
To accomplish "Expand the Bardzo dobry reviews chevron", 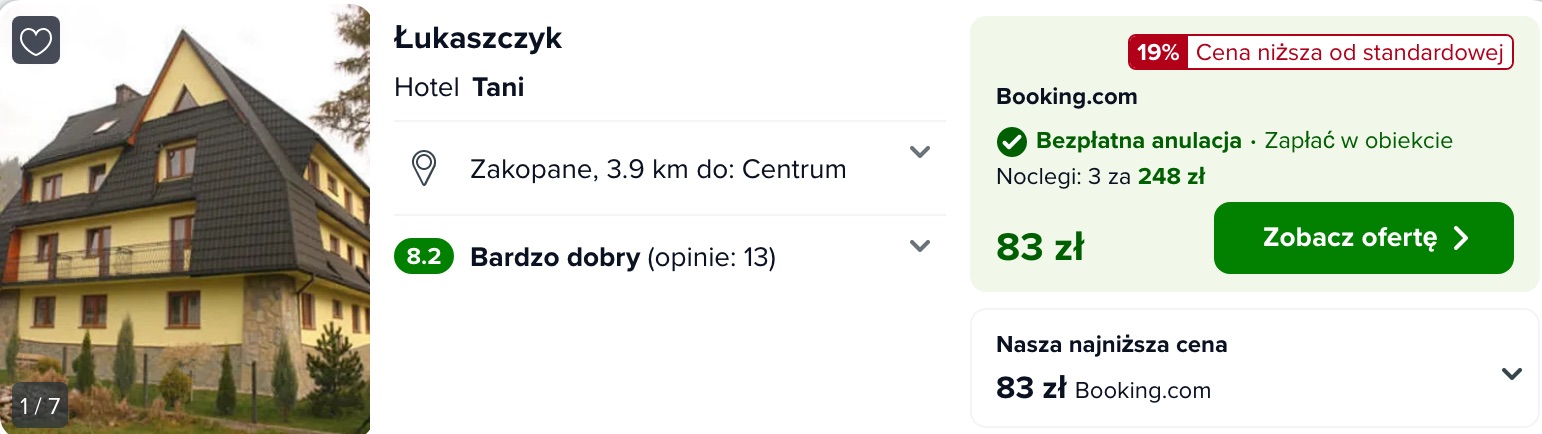I will point(920,246).
